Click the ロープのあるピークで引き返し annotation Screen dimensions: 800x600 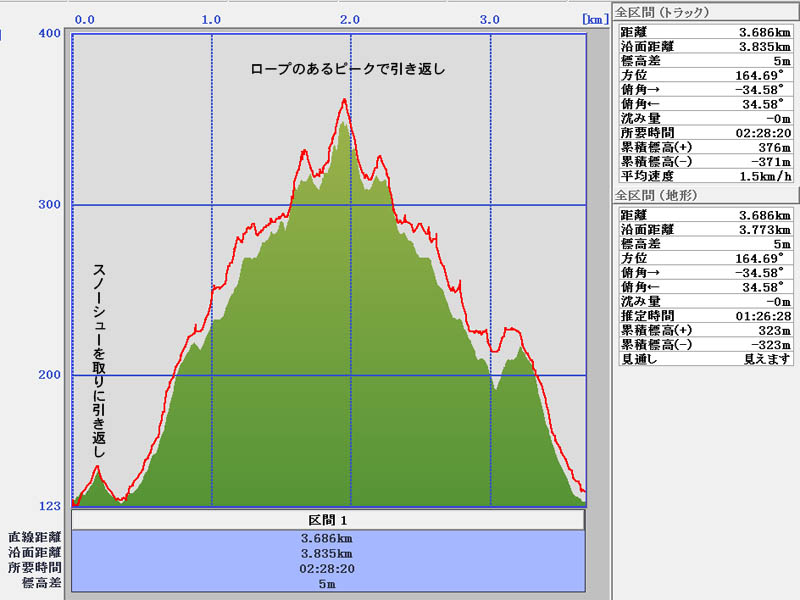tap(347, 70)
